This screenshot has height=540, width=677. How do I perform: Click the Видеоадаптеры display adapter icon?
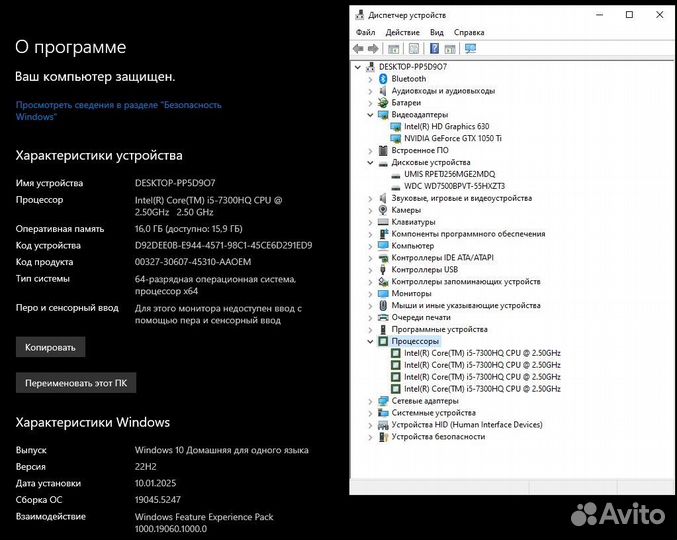pyautogui.click(x=383, y=115)
